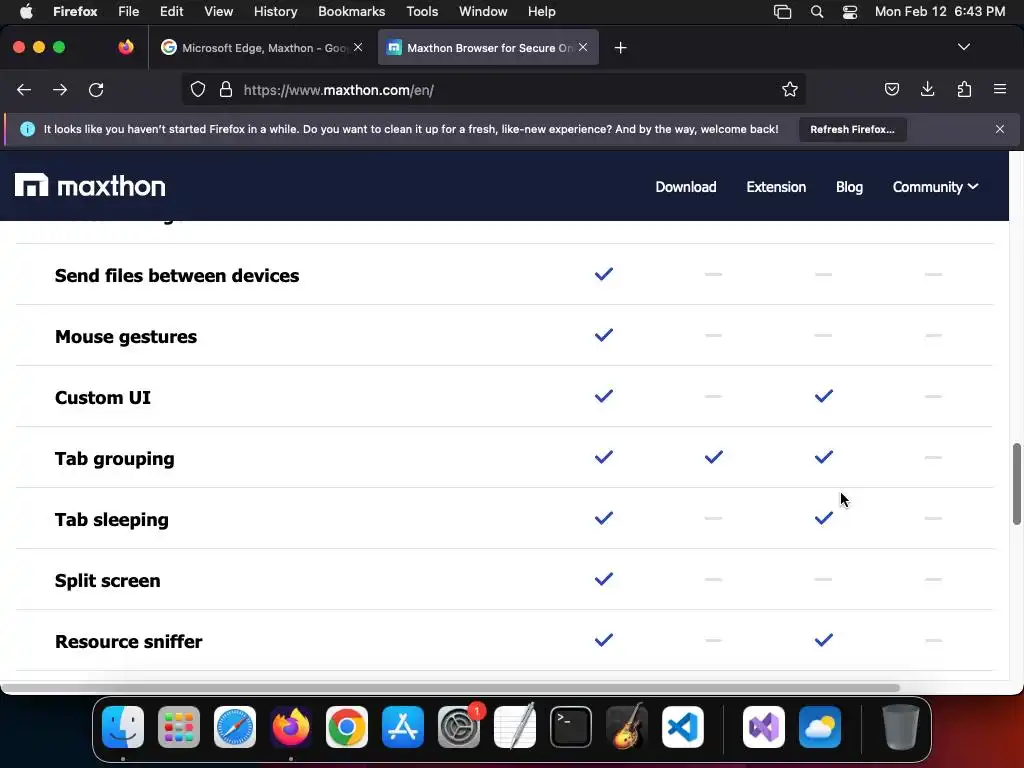Click the Extension nav link
The width and height of the screenshot is (1024, 768).
[776, 187]
